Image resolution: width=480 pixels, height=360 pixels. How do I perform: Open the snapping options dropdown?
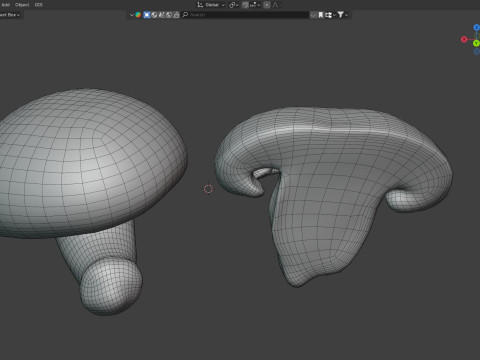[x=255, y=5]
